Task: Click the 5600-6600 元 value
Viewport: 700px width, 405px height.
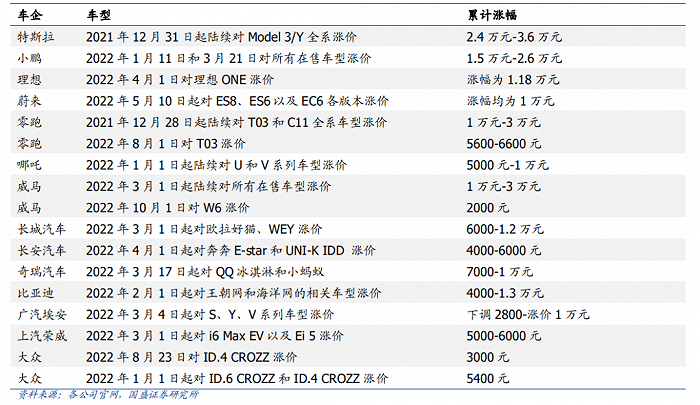Action: point(504,144)
